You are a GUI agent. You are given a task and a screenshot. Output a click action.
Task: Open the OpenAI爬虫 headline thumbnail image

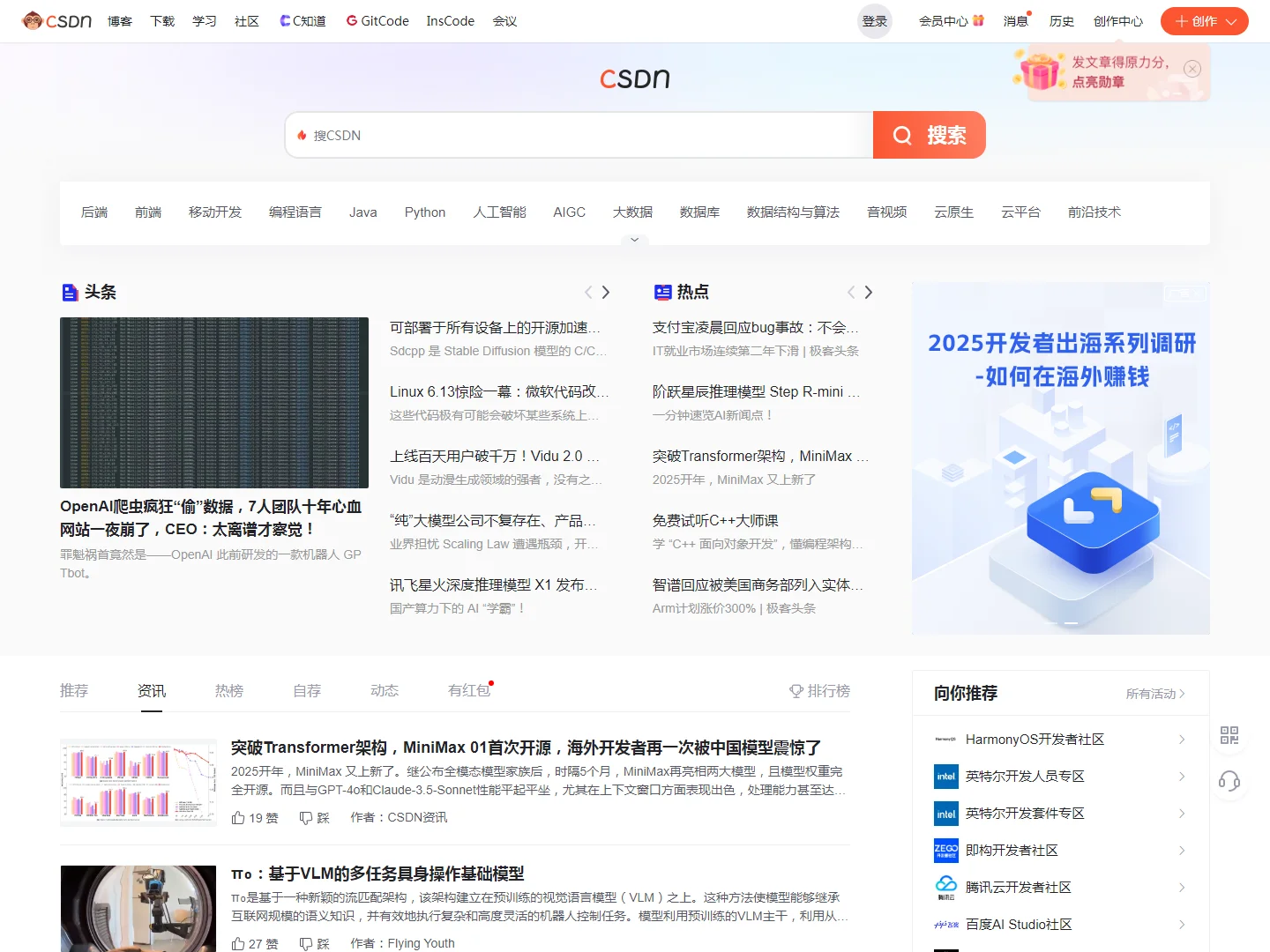(214, 403)
